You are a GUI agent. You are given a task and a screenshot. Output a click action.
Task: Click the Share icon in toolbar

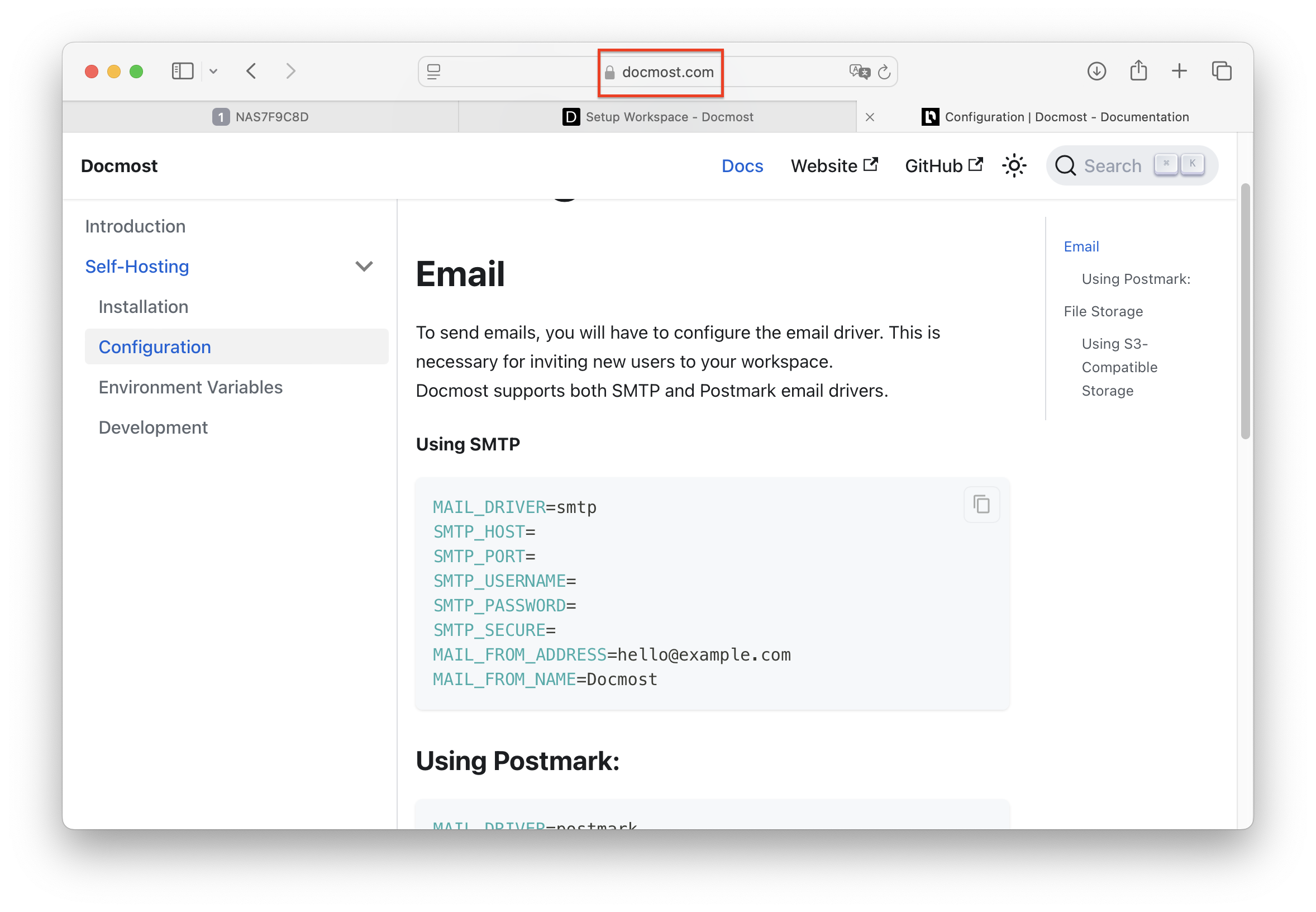tap(1138, 71)
